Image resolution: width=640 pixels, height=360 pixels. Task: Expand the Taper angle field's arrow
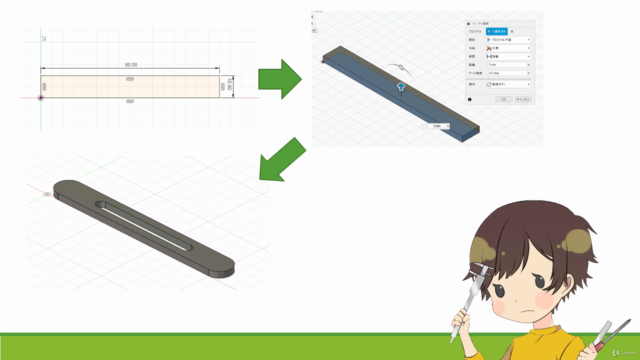coord(529,73)
